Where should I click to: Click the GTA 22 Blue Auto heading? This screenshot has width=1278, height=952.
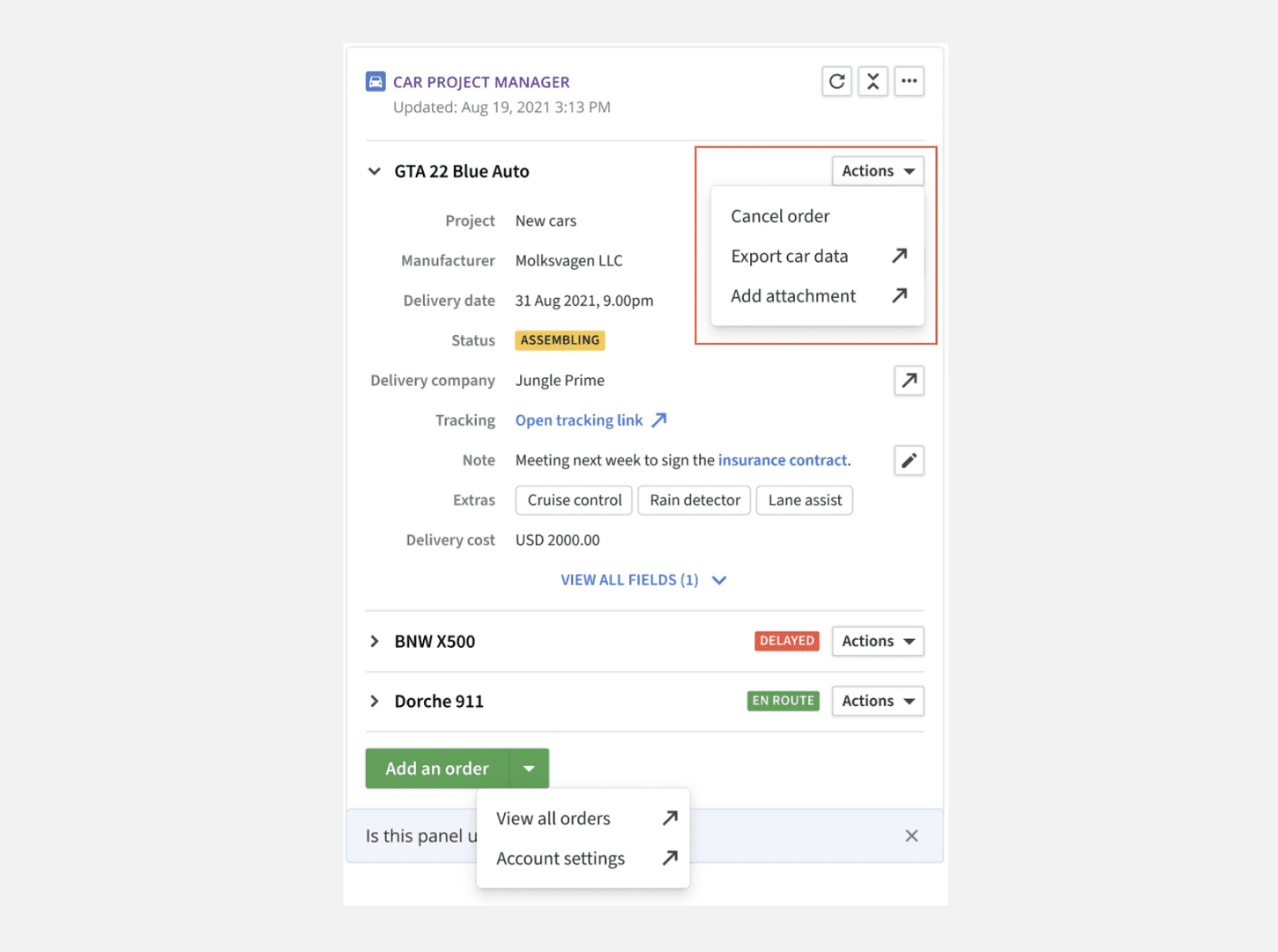(462, 171)
